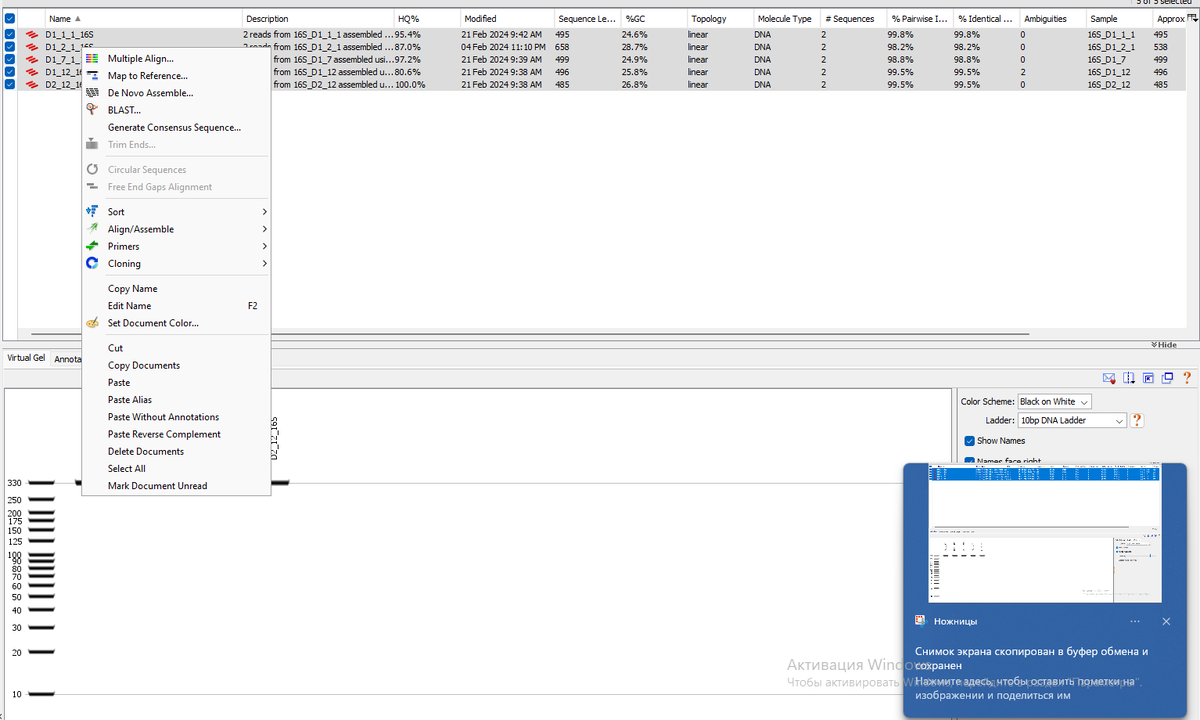This screenshot has height=720, width=1200.
Task: Open the screenshot thumbnail in the notification
Action: coord(1045,533)
